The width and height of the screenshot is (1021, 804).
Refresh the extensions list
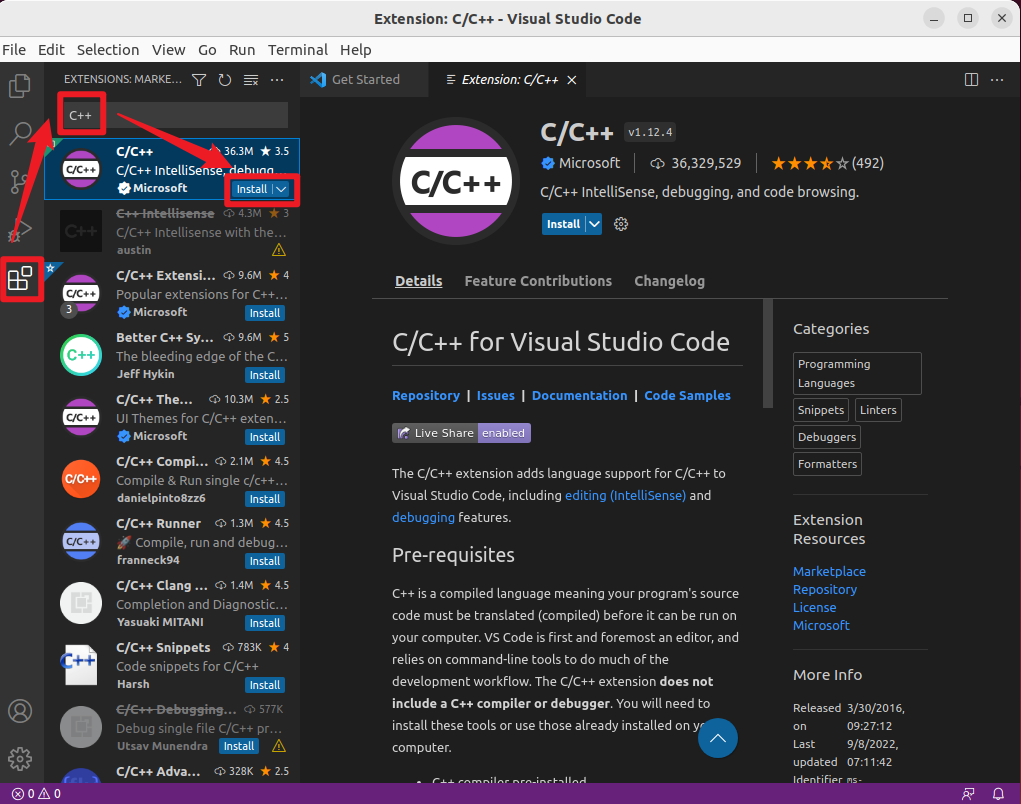pos(223,79)
